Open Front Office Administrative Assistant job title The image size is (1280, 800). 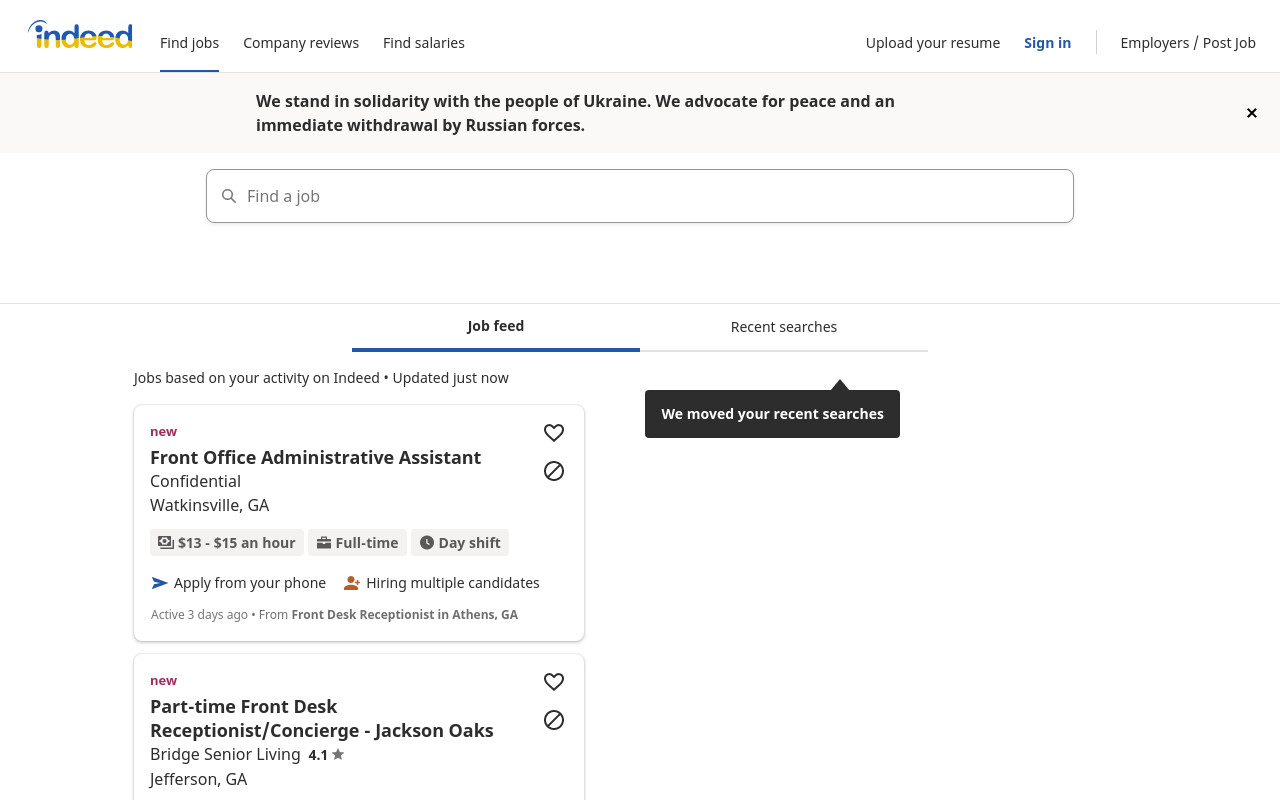(x=315, y=457)
